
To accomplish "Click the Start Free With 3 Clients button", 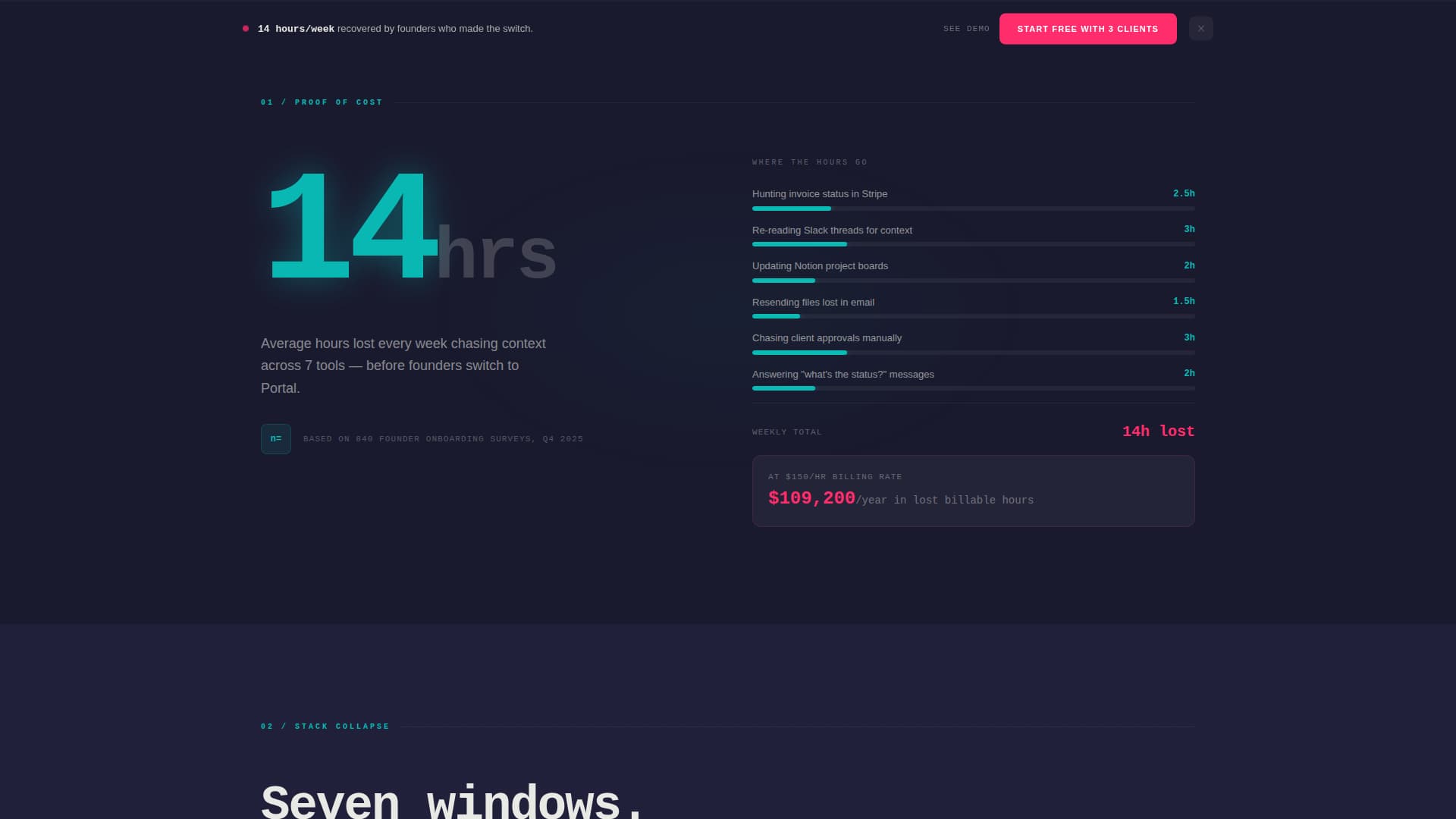I will pos(1087,29).
